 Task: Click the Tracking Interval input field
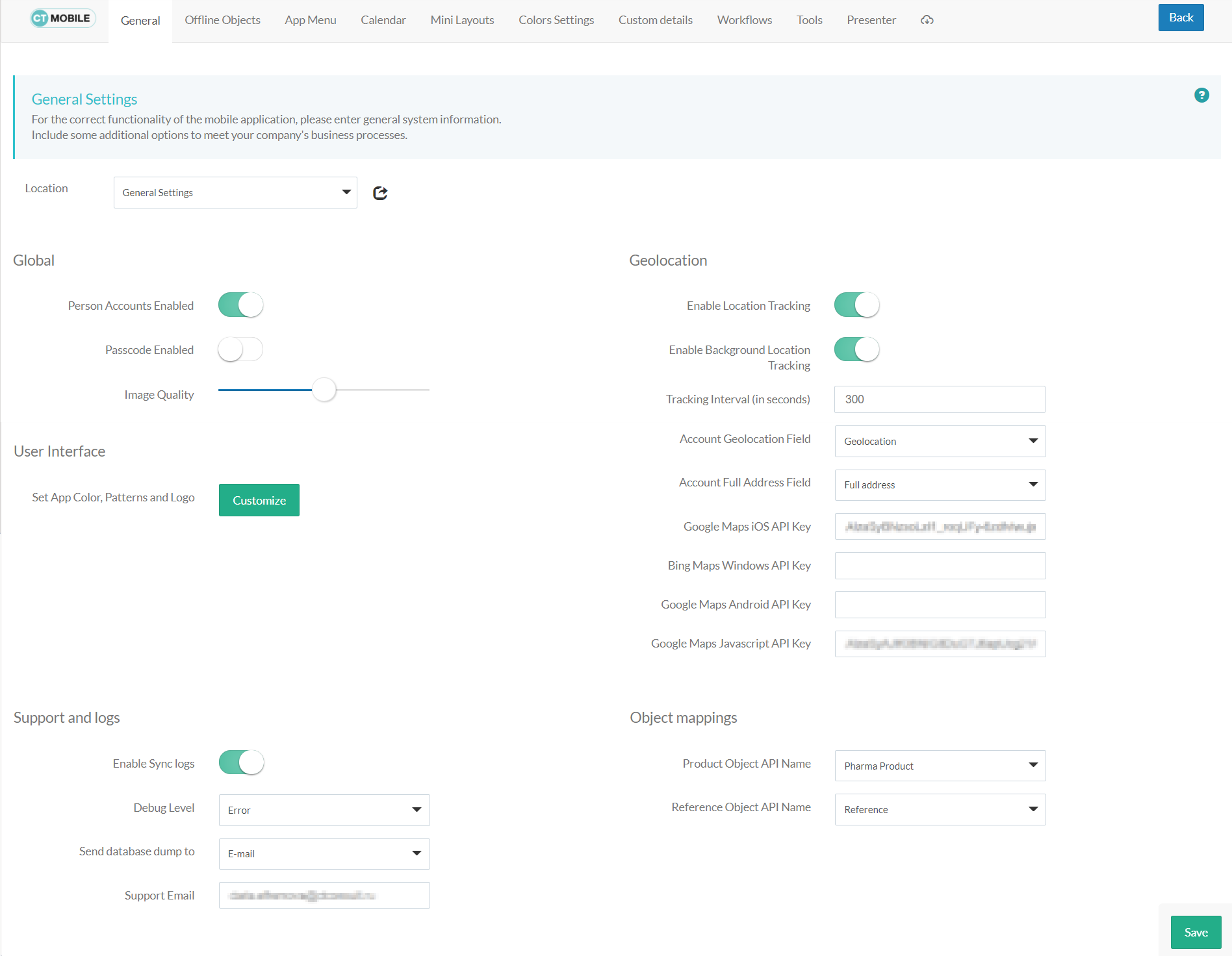(940, 399)
